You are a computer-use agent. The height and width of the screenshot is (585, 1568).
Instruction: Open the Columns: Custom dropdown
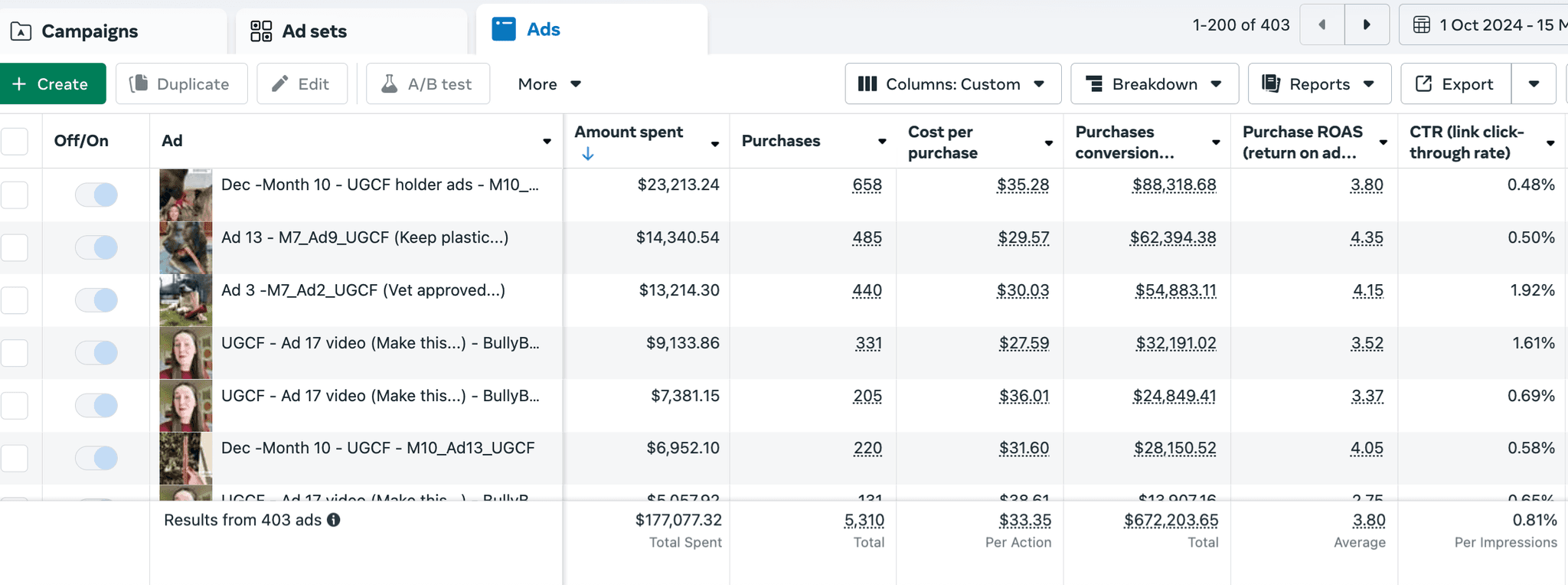point(953,84)
